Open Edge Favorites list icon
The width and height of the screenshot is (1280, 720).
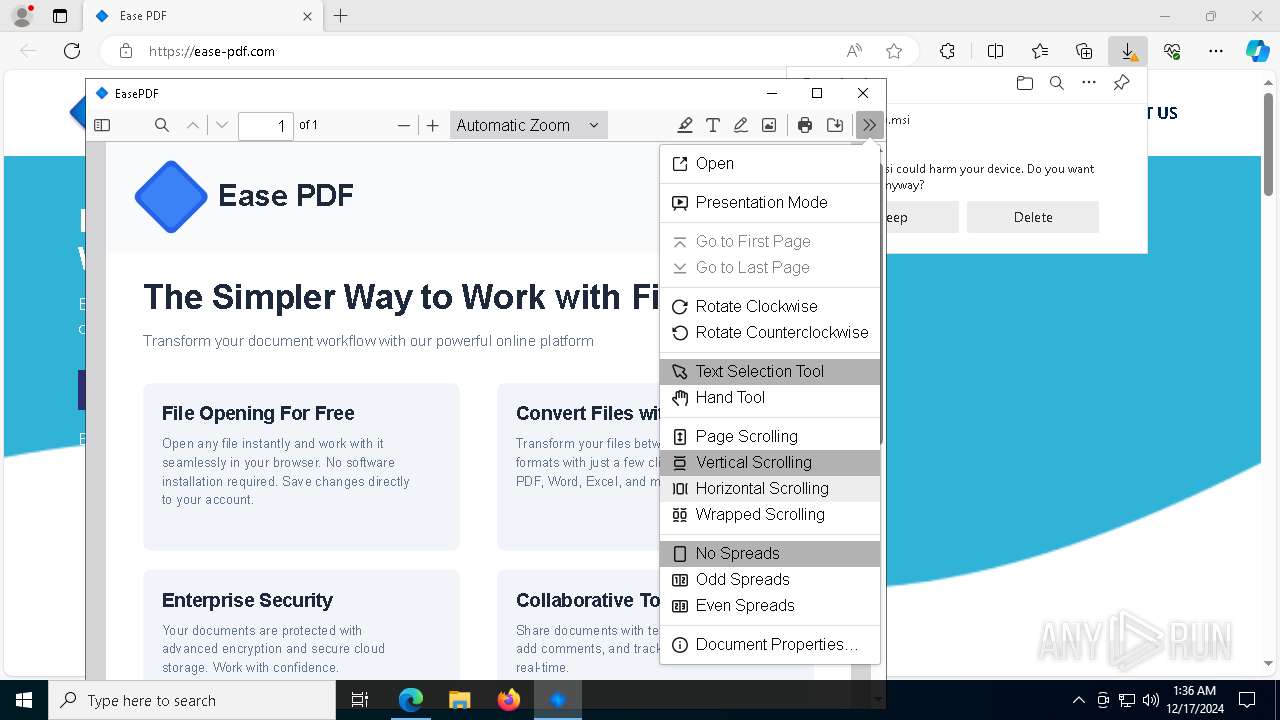(1040, 51)
